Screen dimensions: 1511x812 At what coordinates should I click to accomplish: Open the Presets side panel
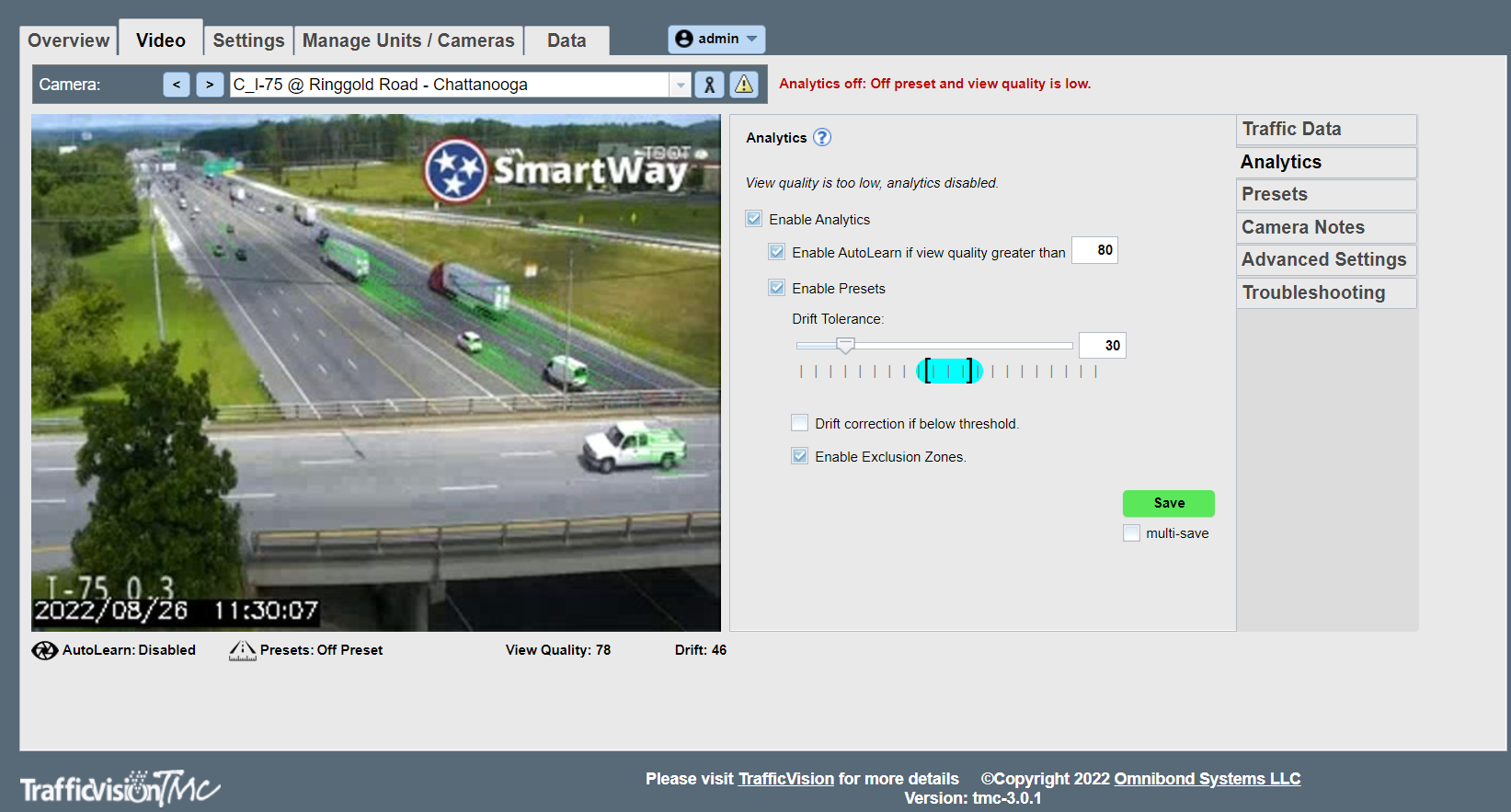(1326, 195)
